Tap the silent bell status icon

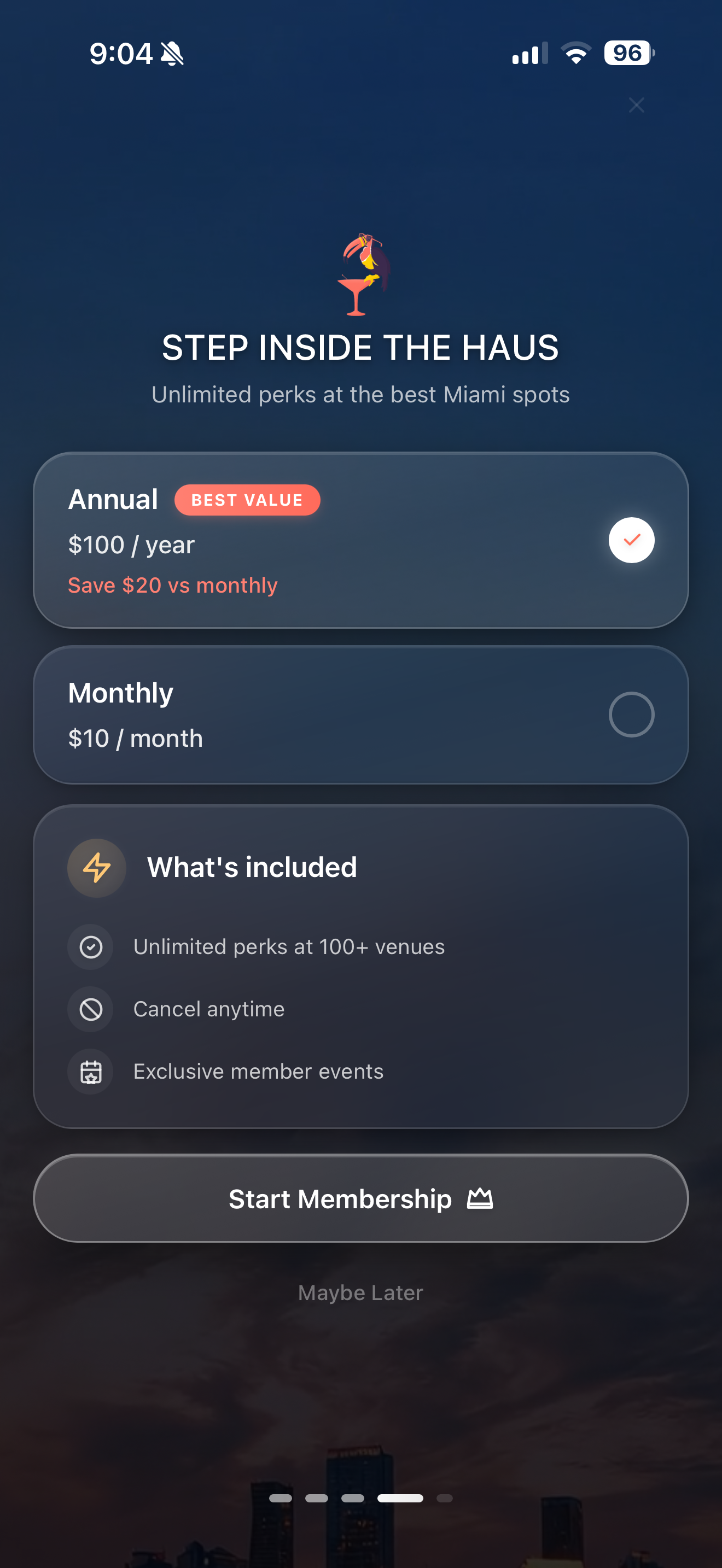[x=172, y=54]
